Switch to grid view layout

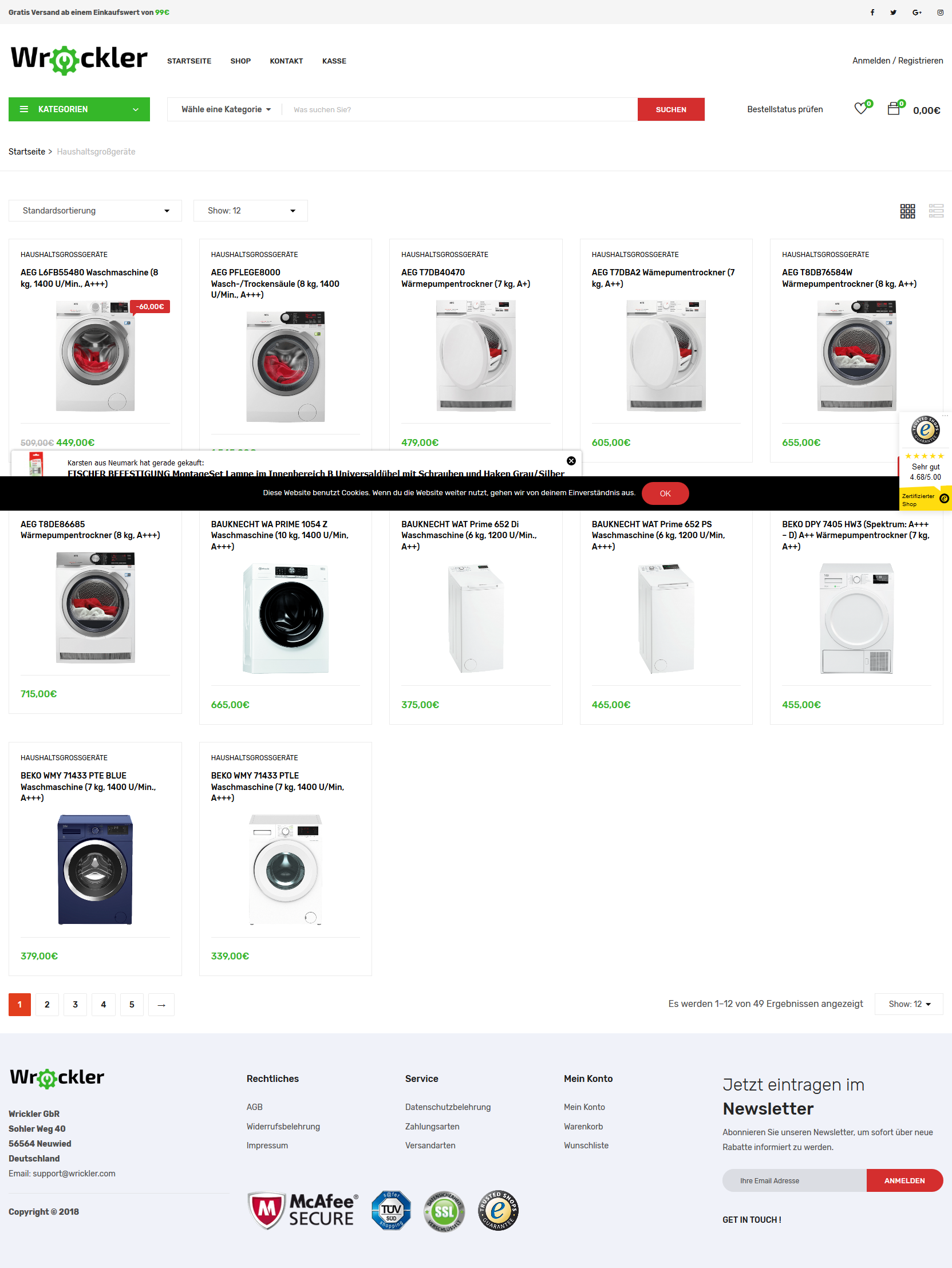click(907, 211)
